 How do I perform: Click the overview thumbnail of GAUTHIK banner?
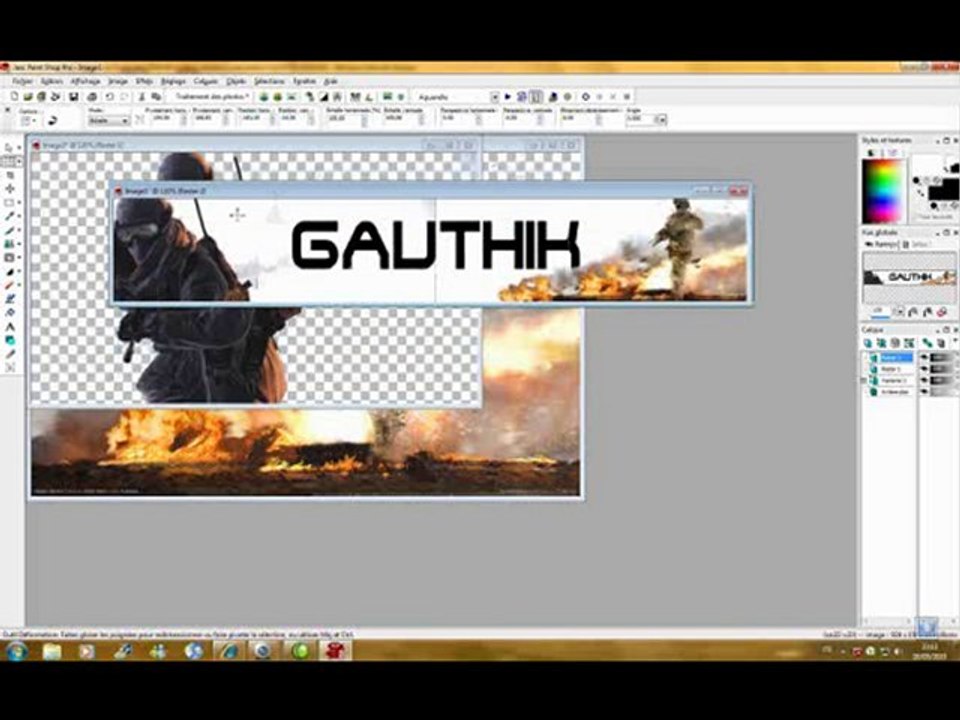[x=909, y=277]
